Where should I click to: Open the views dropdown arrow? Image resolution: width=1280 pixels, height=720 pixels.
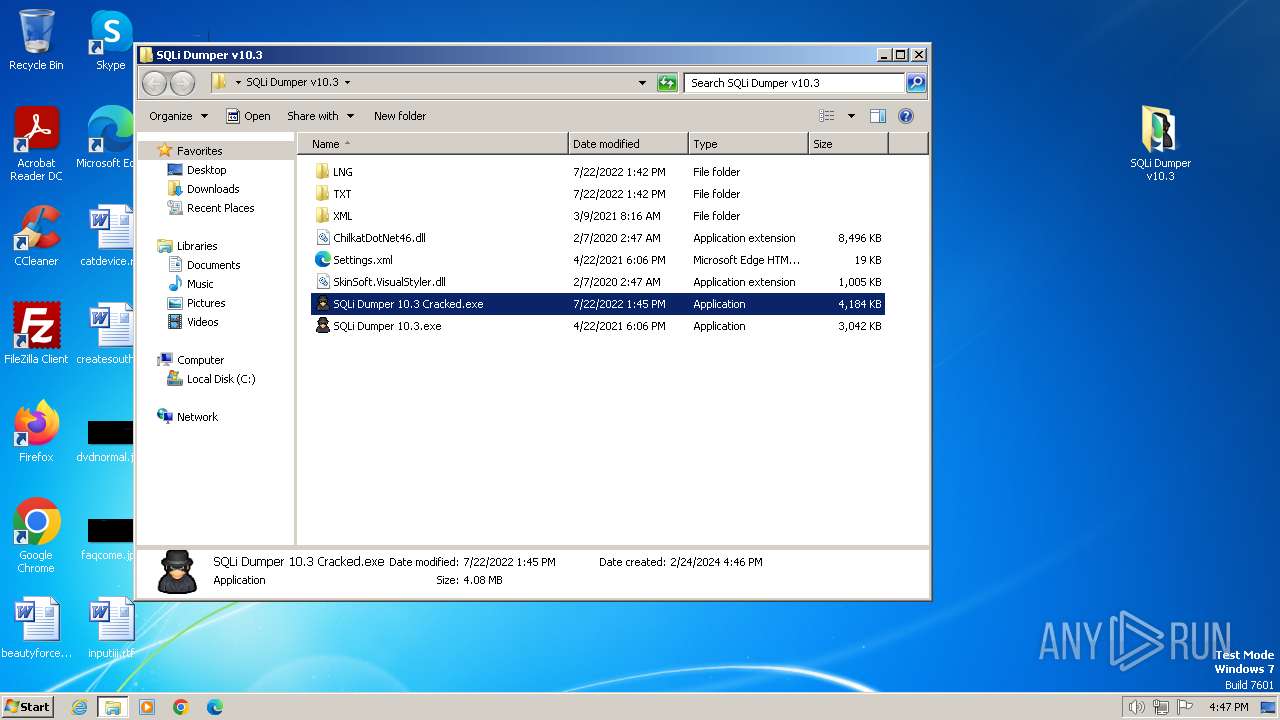851,116
